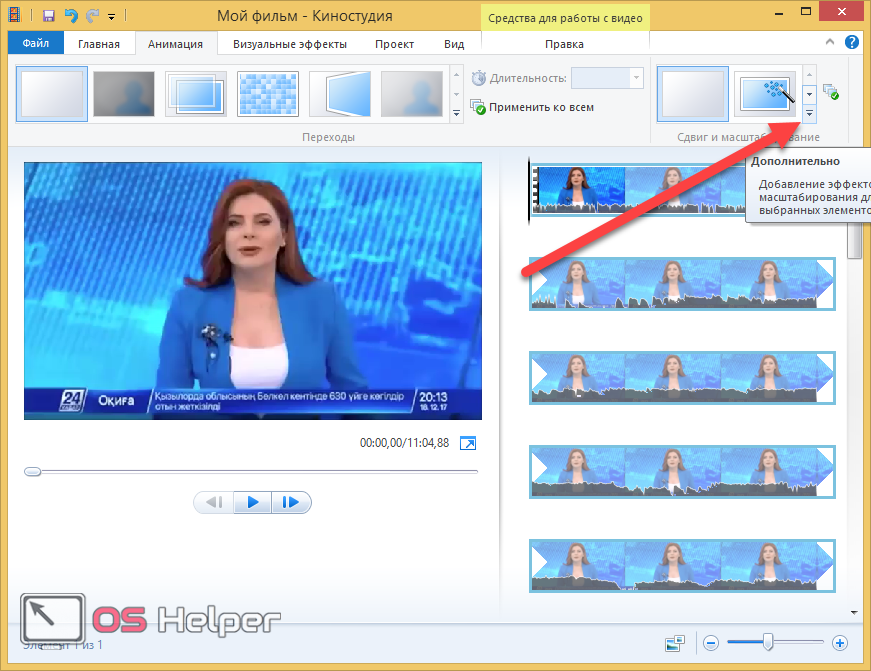Select the blurred crossfade transition thumbnail
This screenshot has width=871, height=671.
(123, 94)
